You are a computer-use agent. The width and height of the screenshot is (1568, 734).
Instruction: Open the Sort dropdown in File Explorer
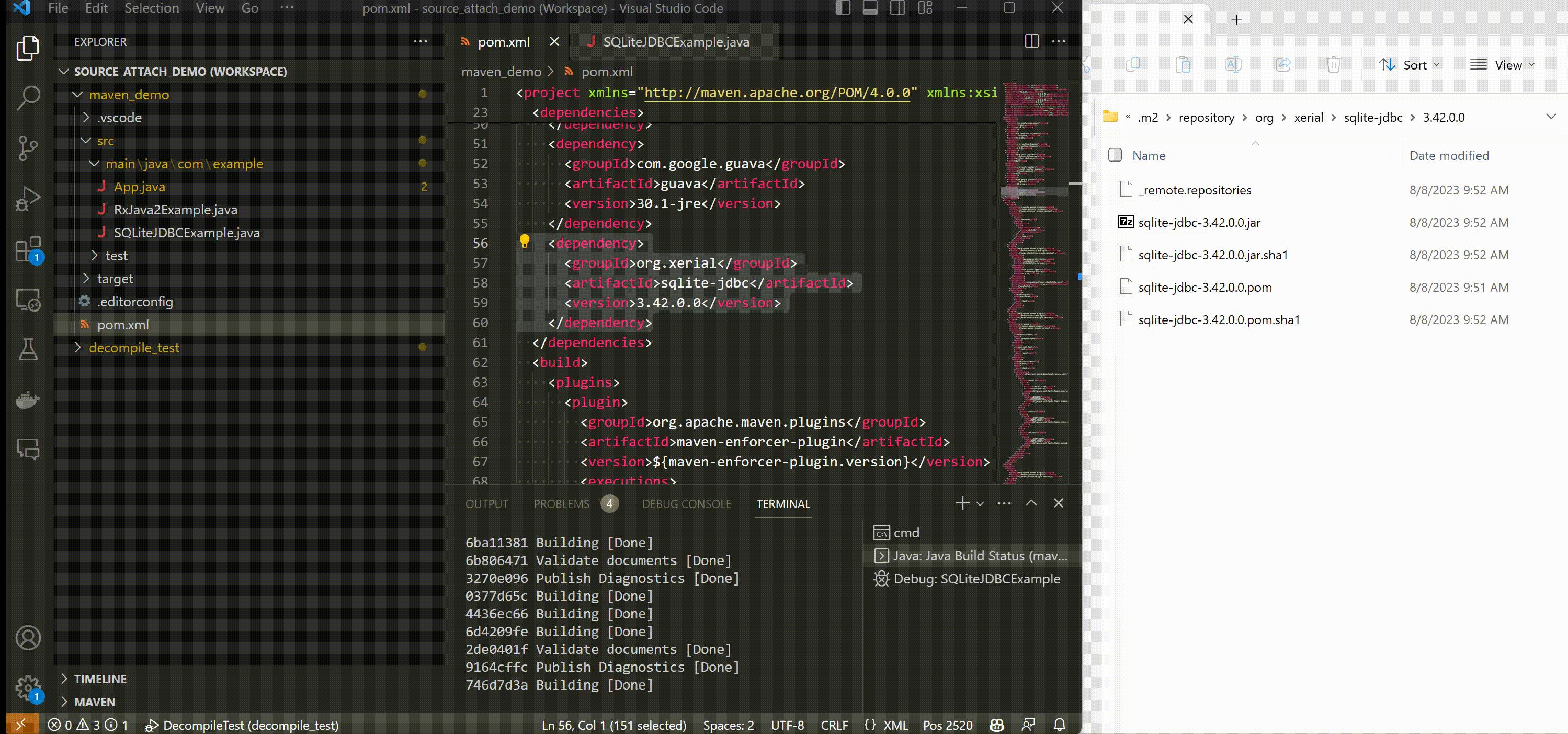coord(1409,64)
